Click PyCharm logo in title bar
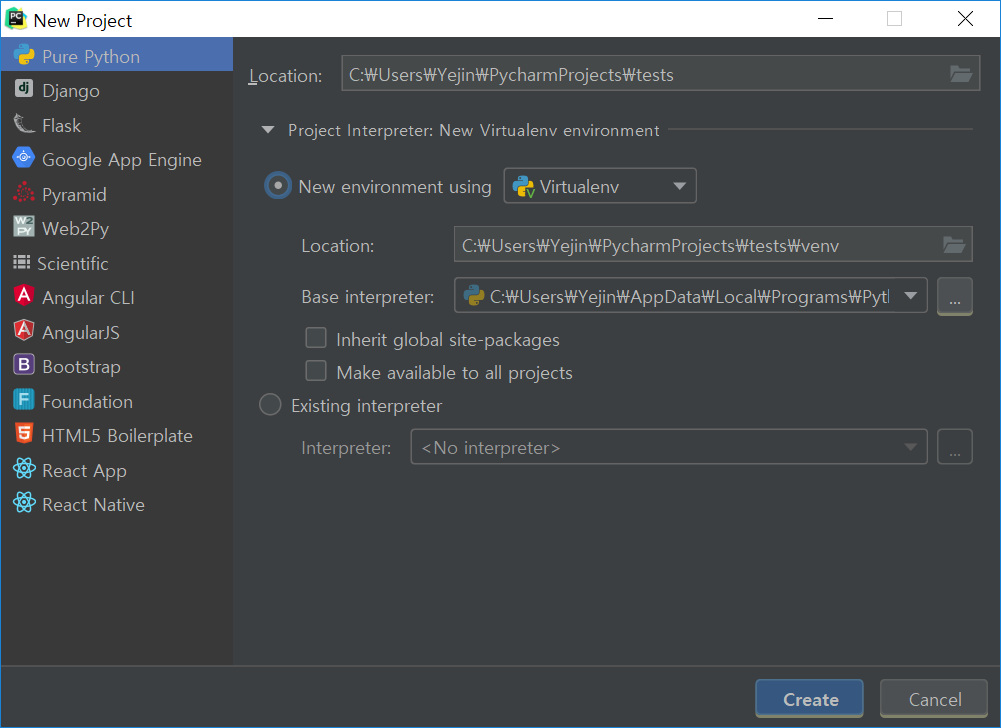This screenshot has height=728, width=1001. click(16, 19)
